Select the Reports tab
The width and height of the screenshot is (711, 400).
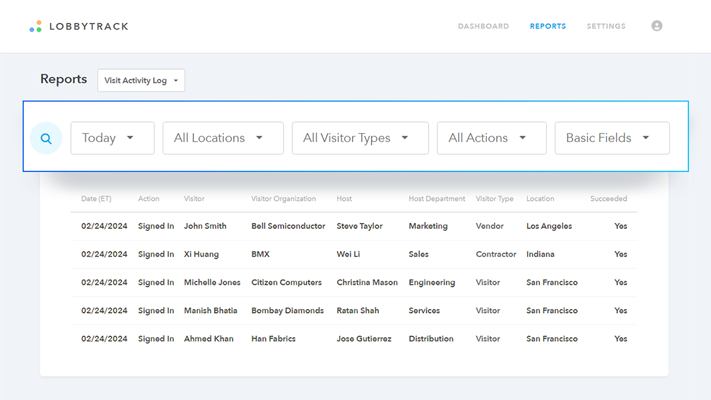pyautogui.click(x=548, y=26)
